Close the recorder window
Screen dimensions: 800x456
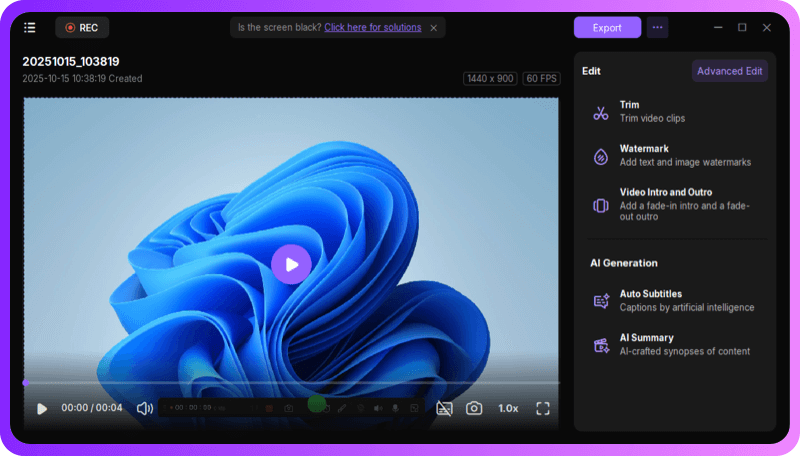[x=766, y=28]
